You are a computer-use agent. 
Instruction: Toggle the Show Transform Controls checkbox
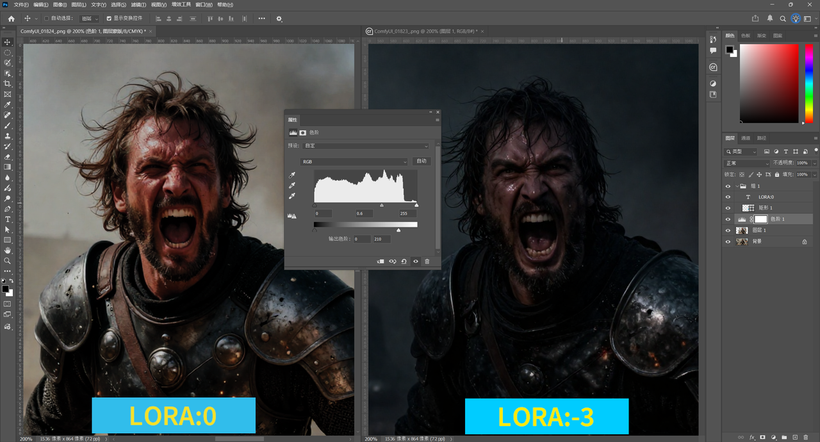coord(110,18)
